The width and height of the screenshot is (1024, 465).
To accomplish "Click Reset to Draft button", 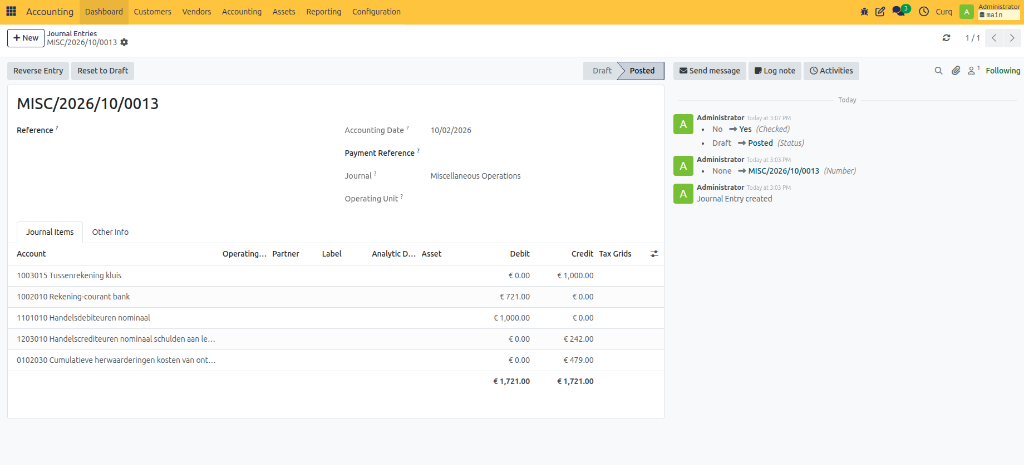I will [103, 71].
